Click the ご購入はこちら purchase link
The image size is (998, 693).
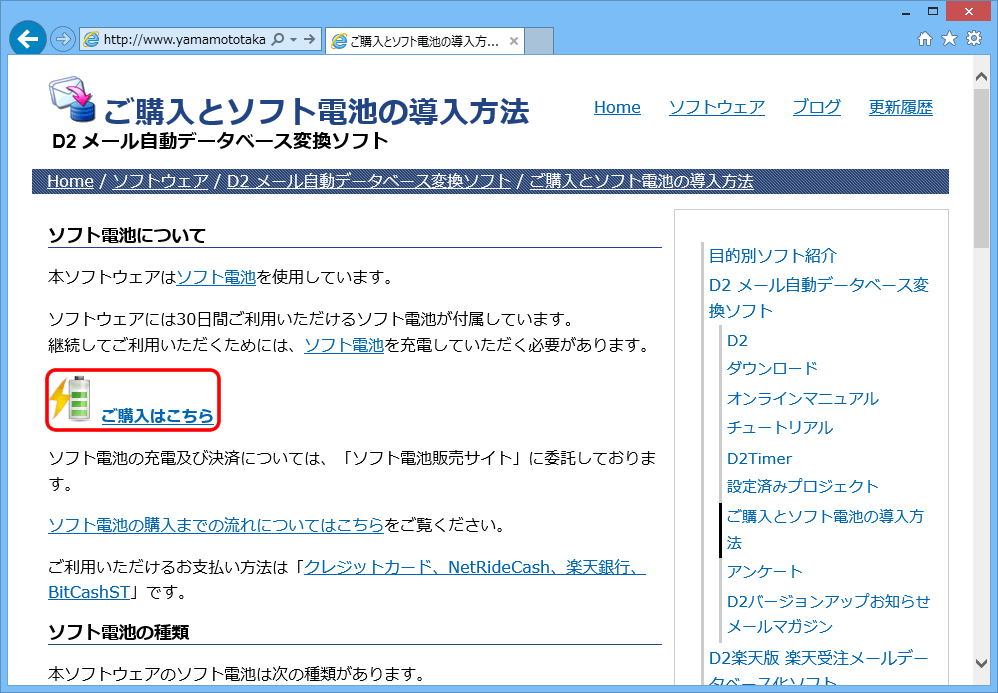(x=157, y=416)
